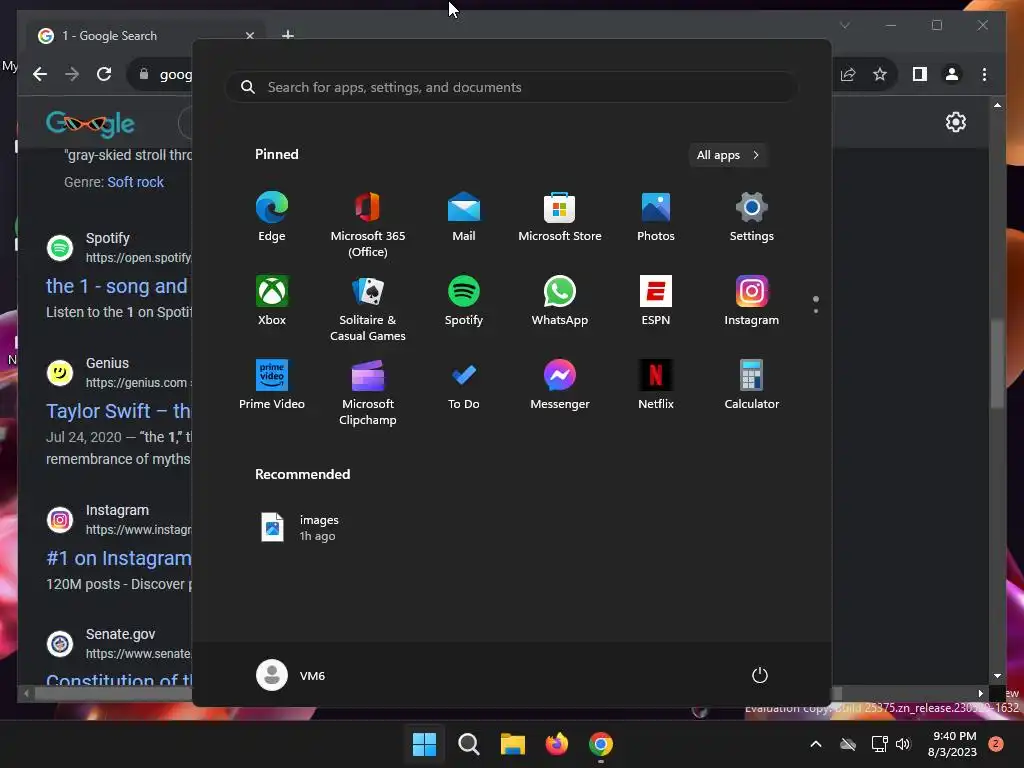
Task: Launch the Xbox app
Action: pos(272,301)
